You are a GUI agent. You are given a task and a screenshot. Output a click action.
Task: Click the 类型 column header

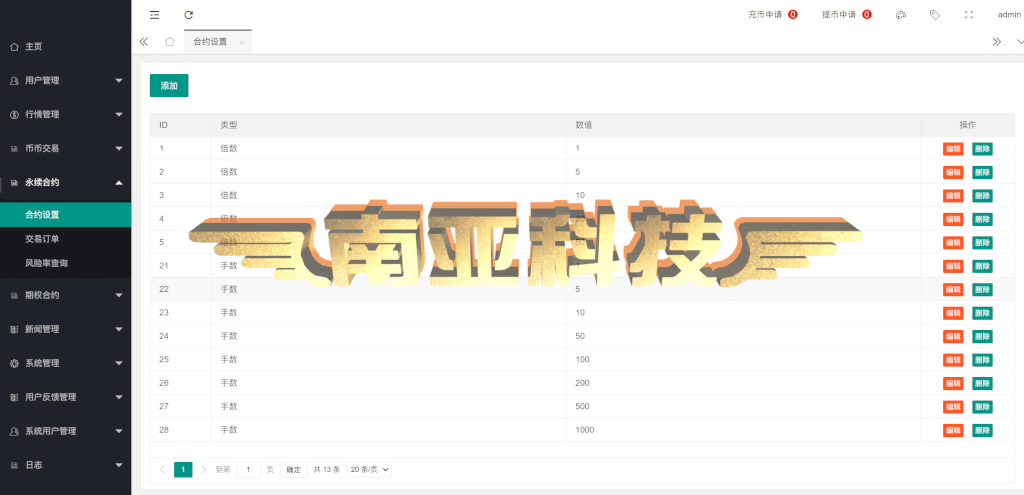coord(389,125)
